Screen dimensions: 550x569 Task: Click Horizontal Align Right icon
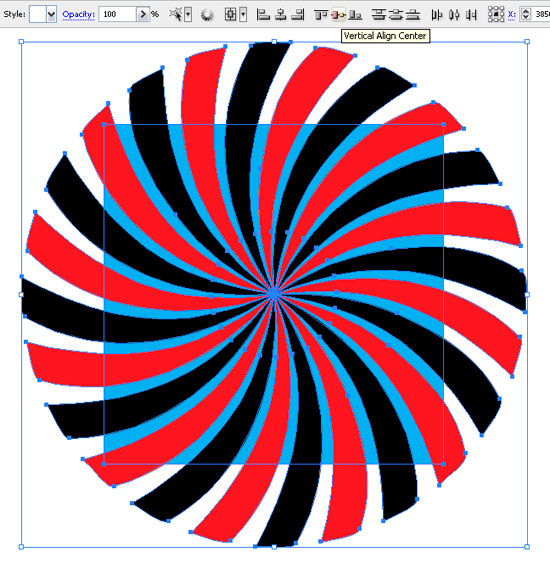pyautogui.click(x=298, y=15)
